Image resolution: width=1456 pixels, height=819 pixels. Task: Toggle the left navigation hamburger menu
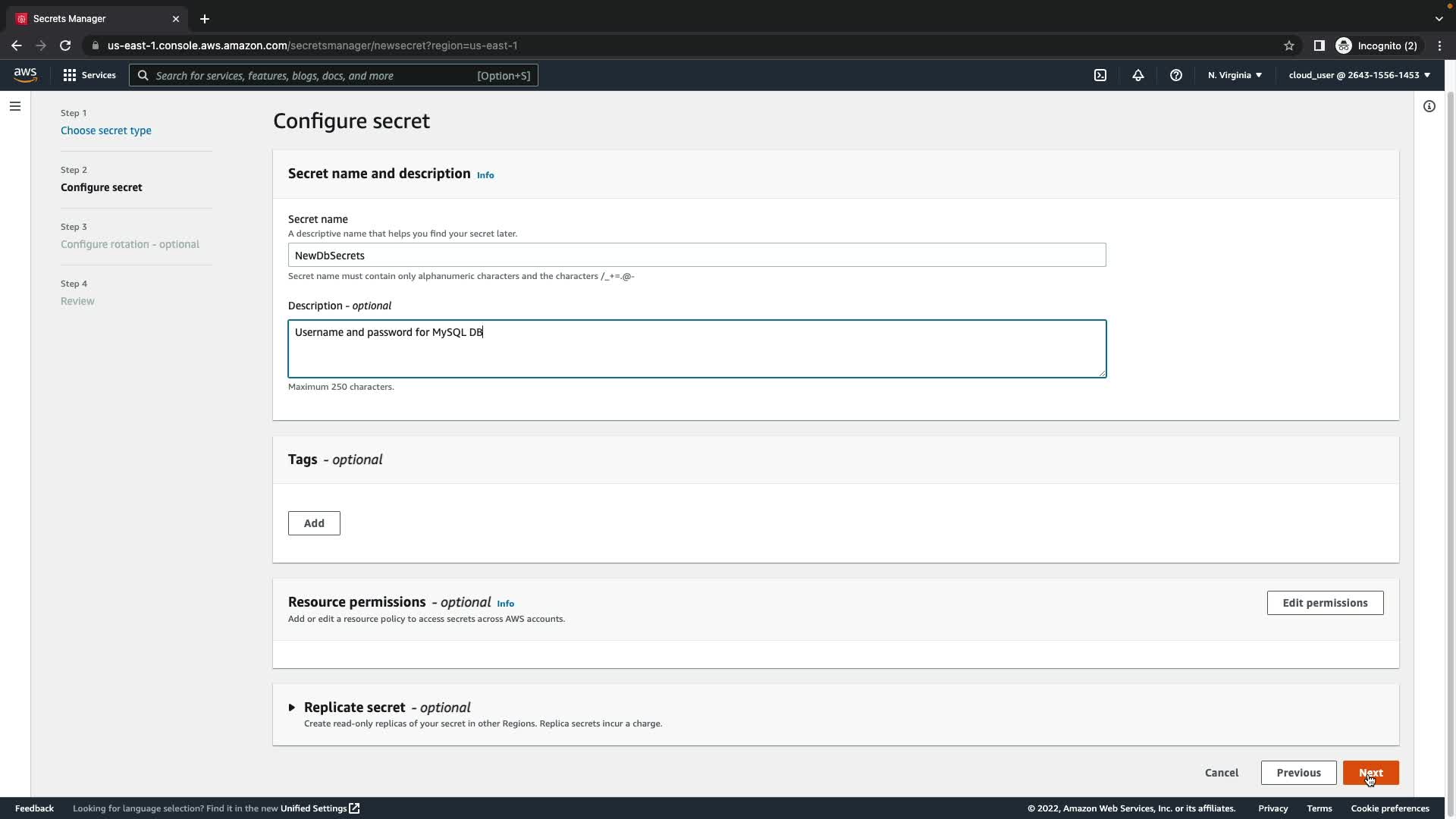point(14,106)
